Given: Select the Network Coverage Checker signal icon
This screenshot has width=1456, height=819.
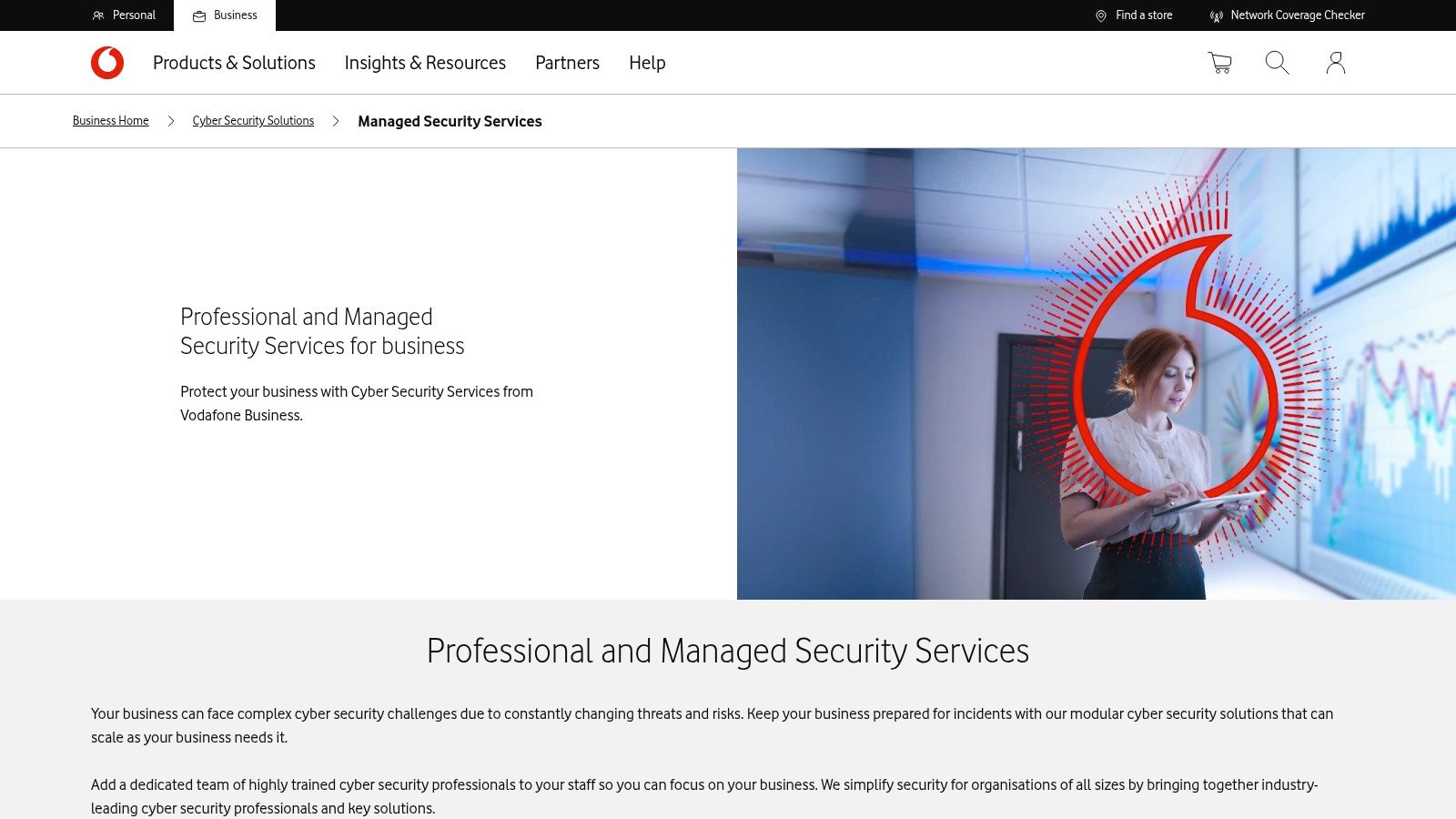Looking at the screenshot, I should pyautogui.click(x=1217, y=15).
